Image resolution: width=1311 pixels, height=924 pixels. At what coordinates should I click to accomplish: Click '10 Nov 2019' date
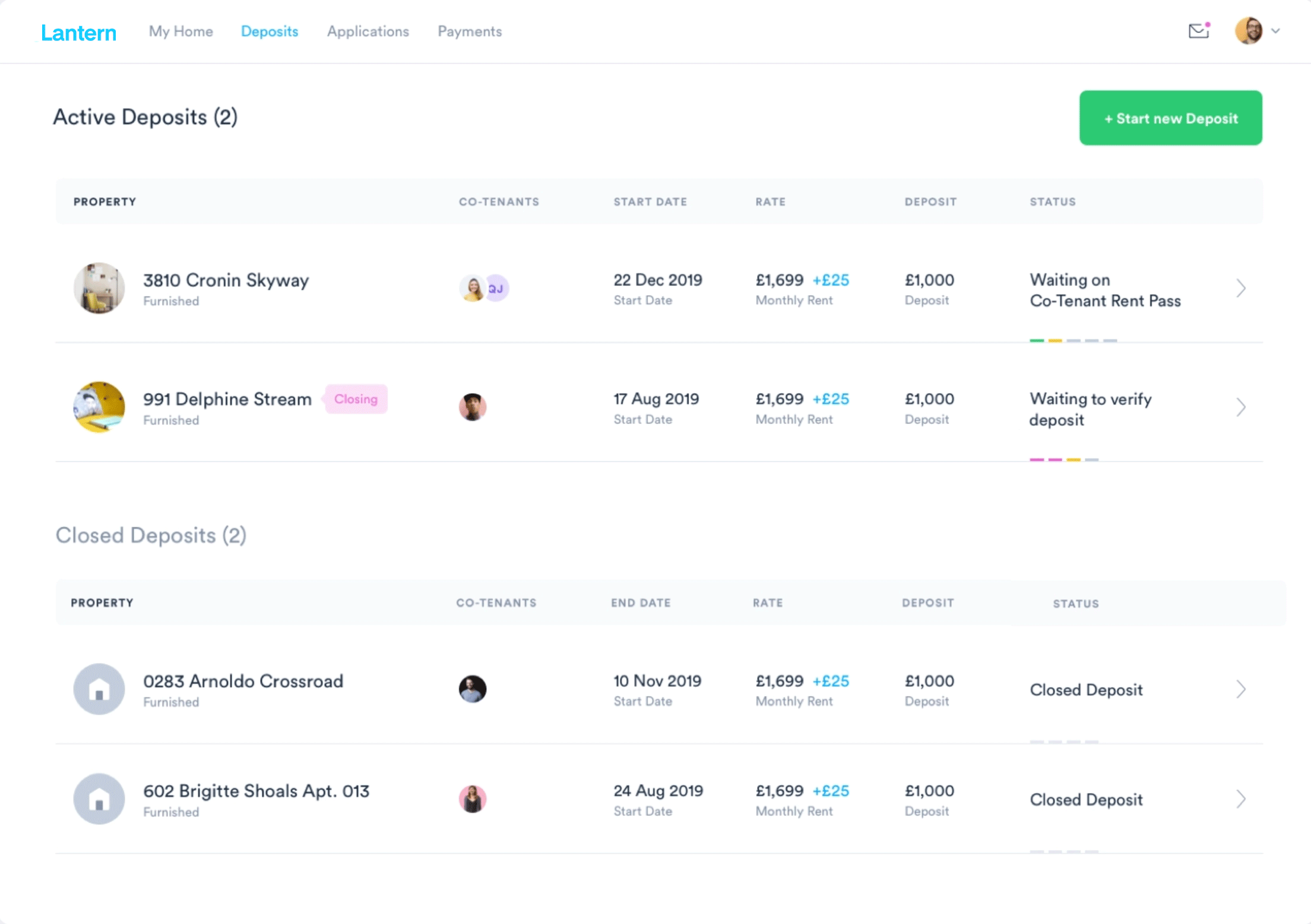657,681
